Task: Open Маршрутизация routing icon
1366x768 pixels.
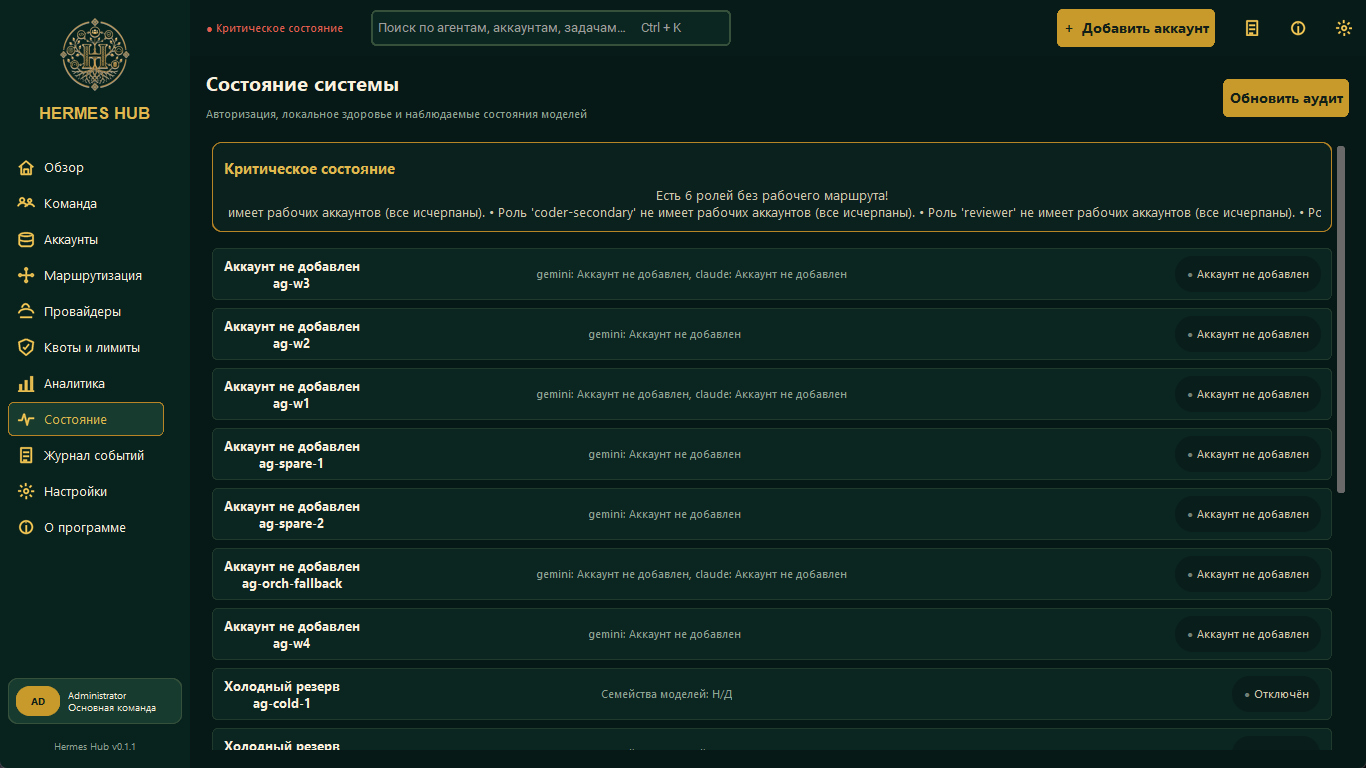Action: (x=26, y=275)
